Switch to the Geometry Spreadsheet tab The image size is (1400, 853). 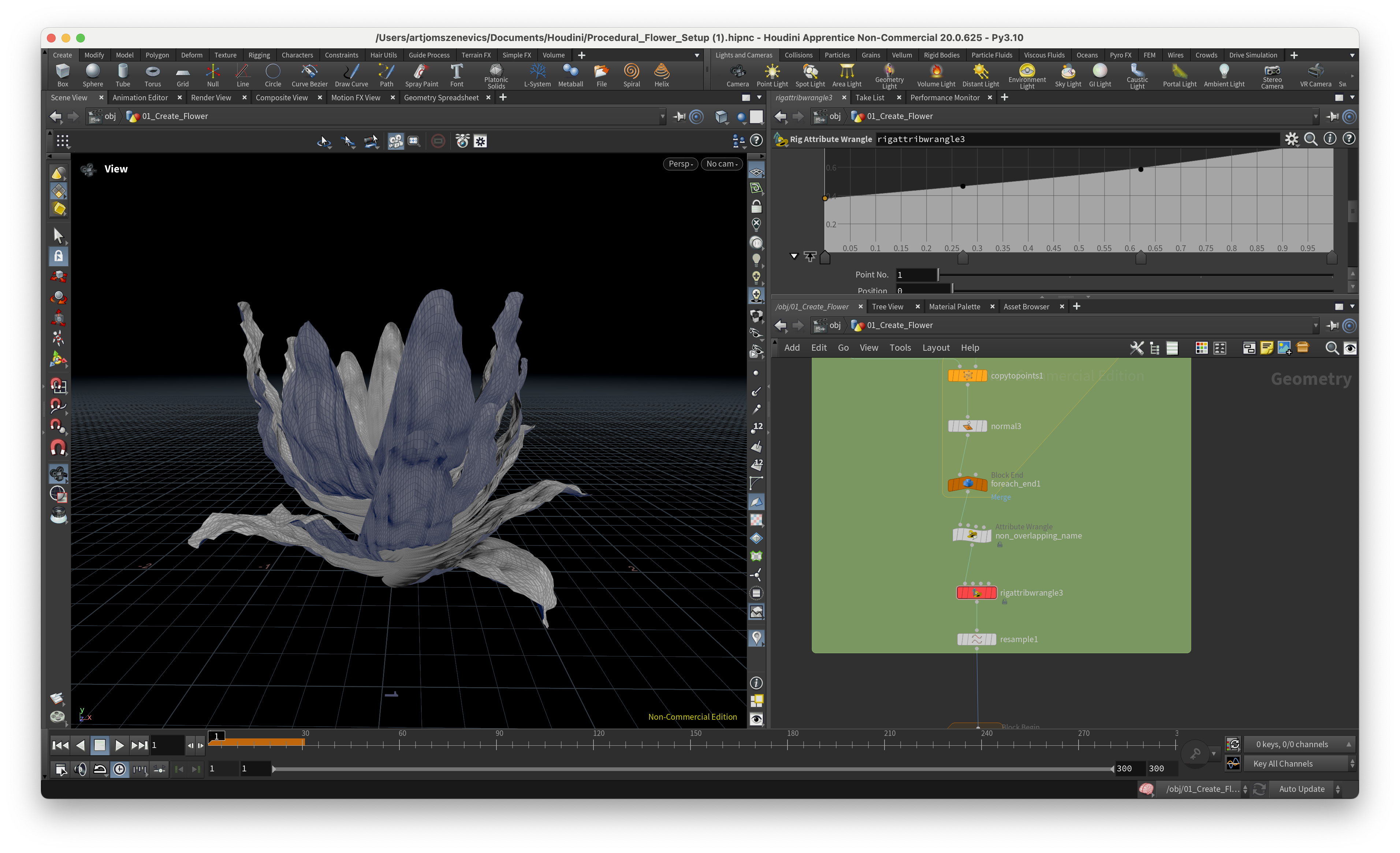[441, 98]
